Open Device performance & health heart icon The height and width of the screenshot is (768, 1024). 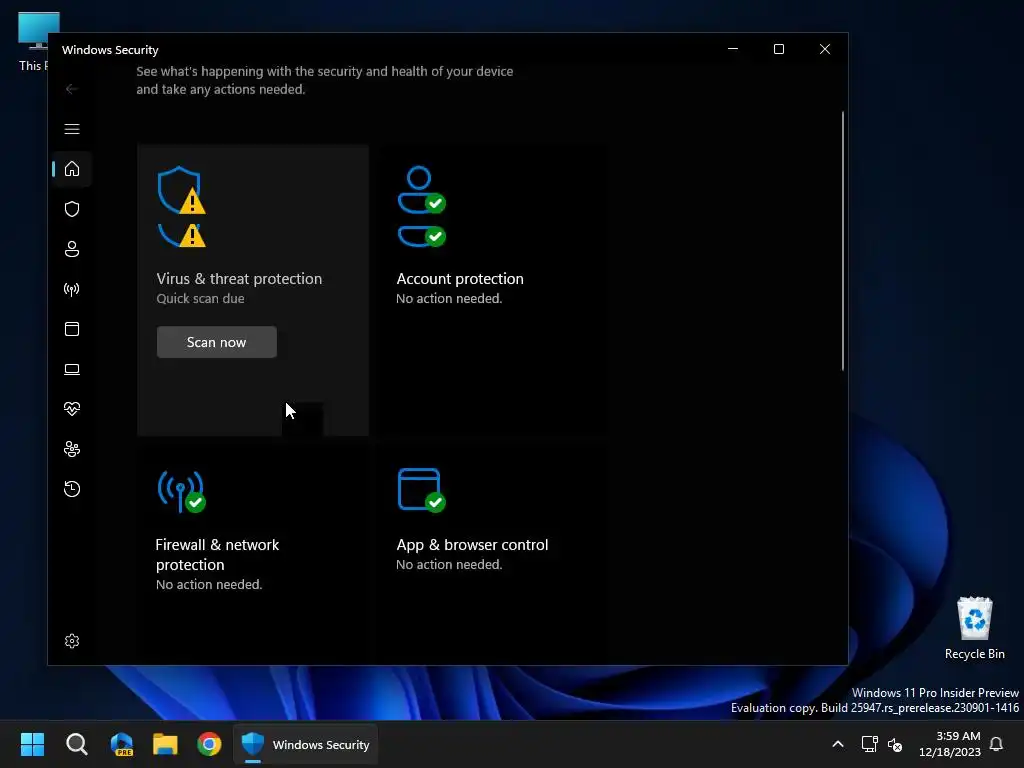(x=72, y=409)
